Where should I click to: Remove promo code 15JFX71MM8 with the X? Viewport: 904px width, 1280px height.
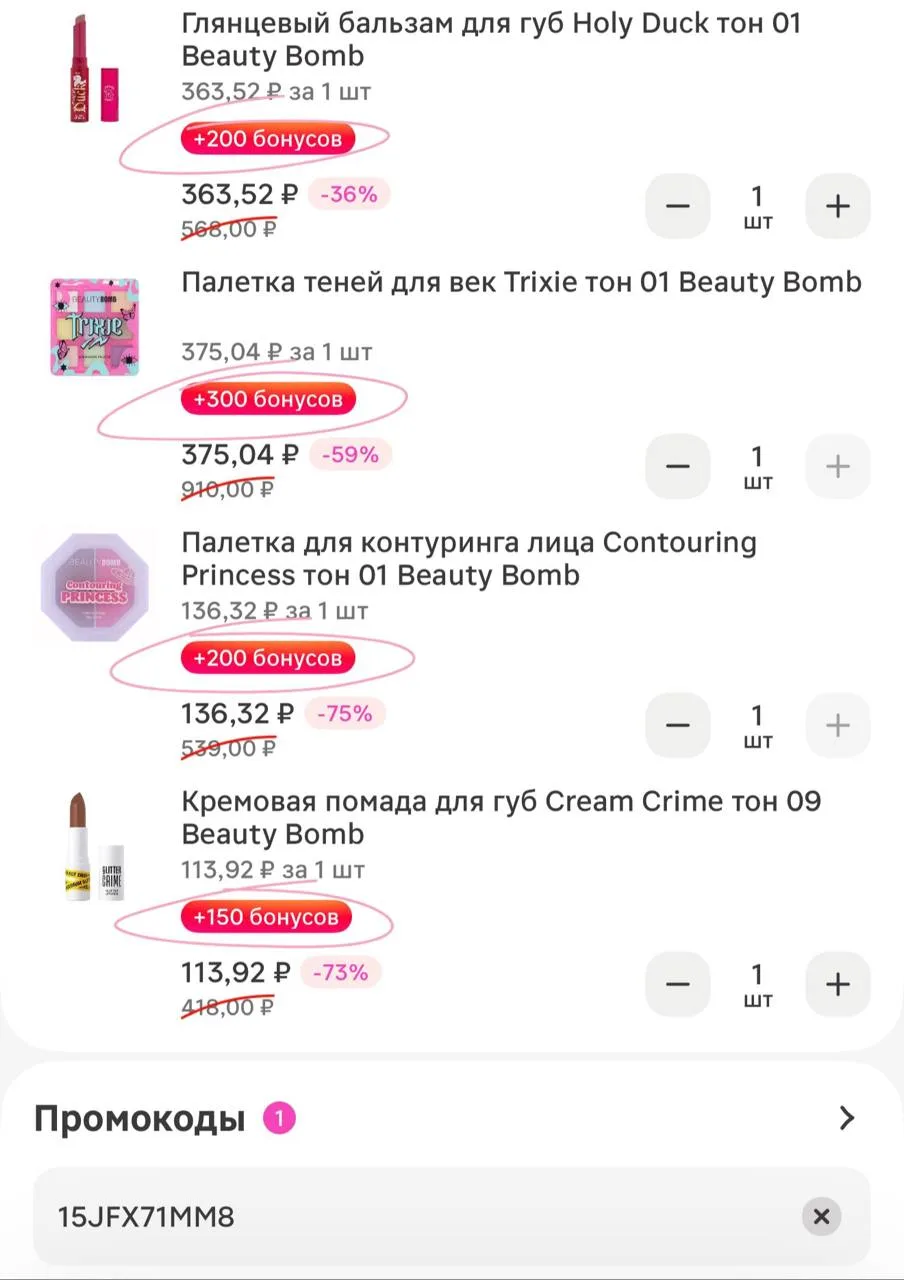(x=821, y=1217)
